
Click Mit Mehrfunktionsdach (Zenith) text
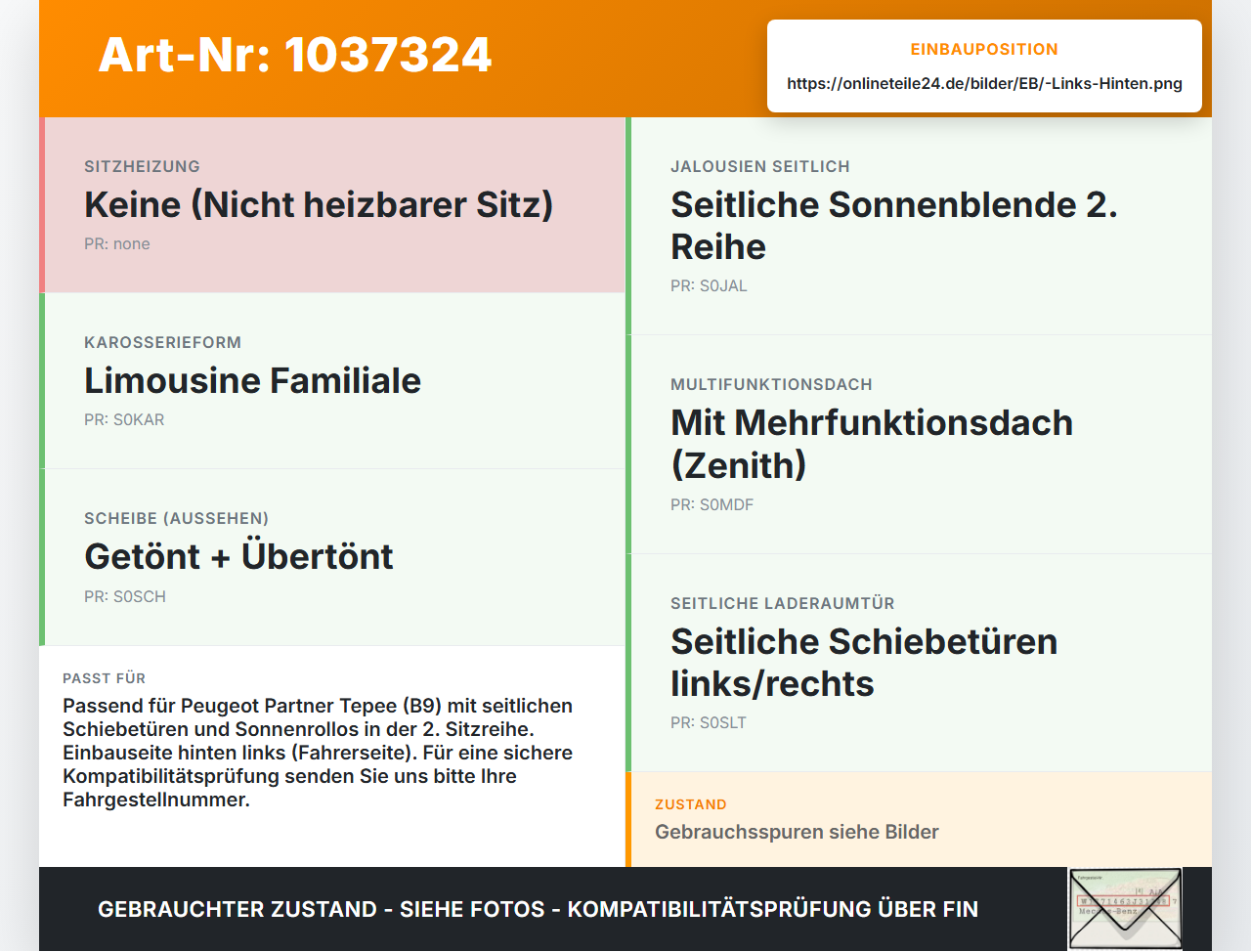872,444
